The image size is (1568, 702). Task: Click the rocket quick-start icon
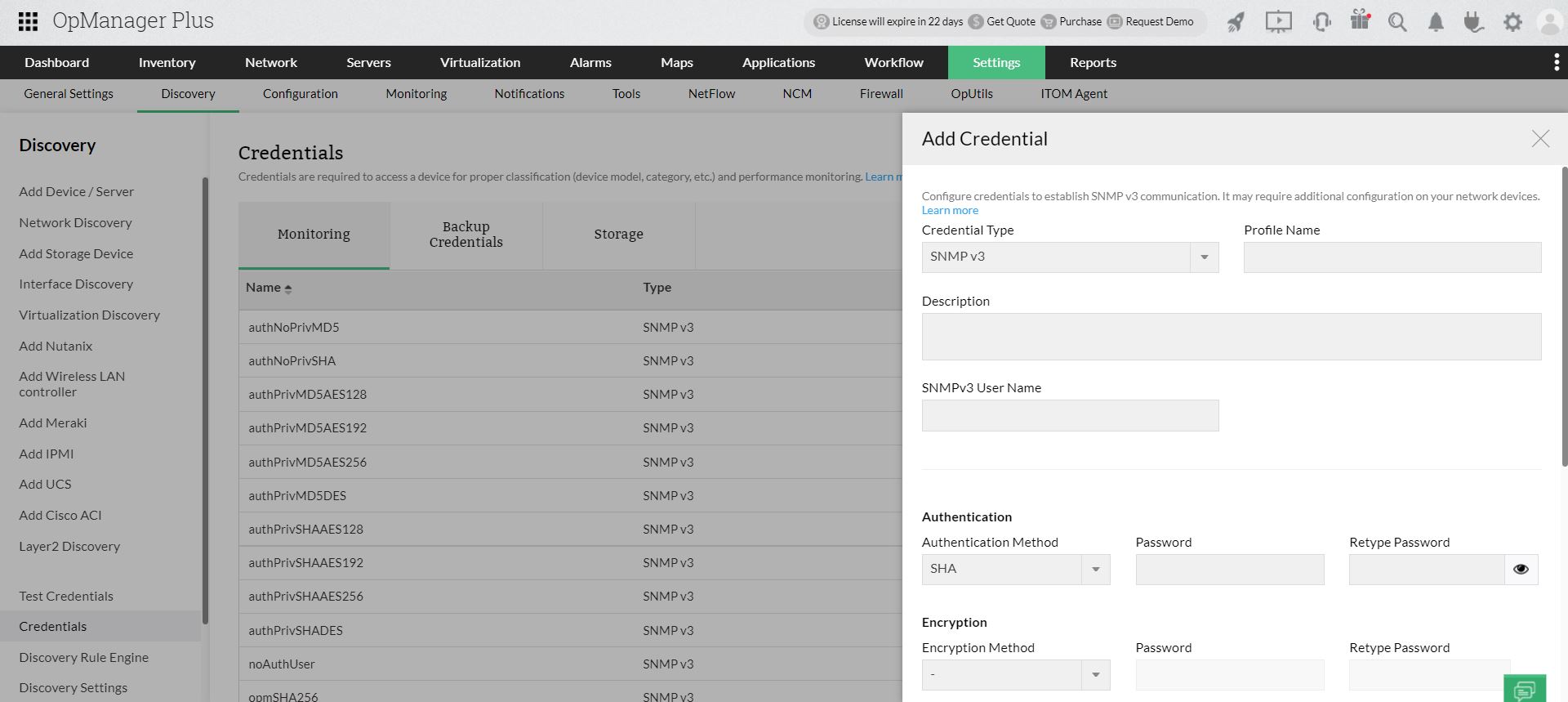pos(1236,22)
